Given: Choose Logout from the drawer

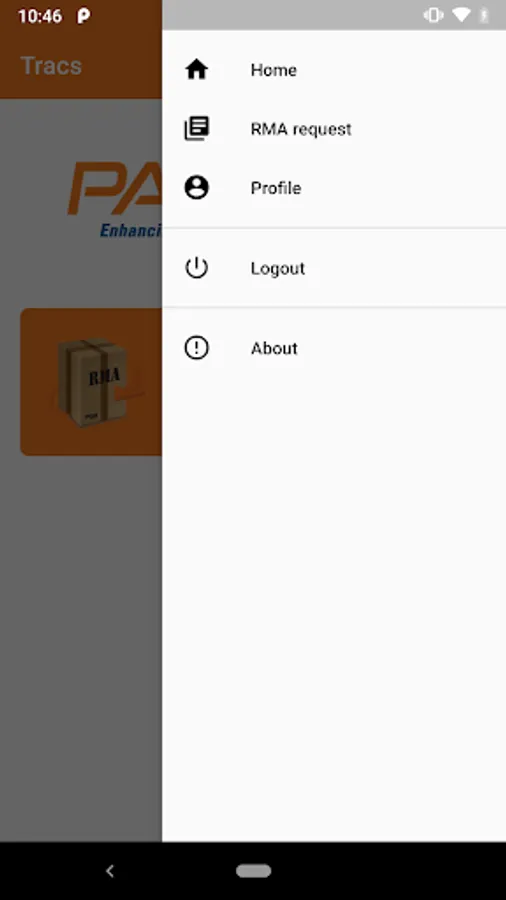Looking at the screenshot, I should 334,268.
